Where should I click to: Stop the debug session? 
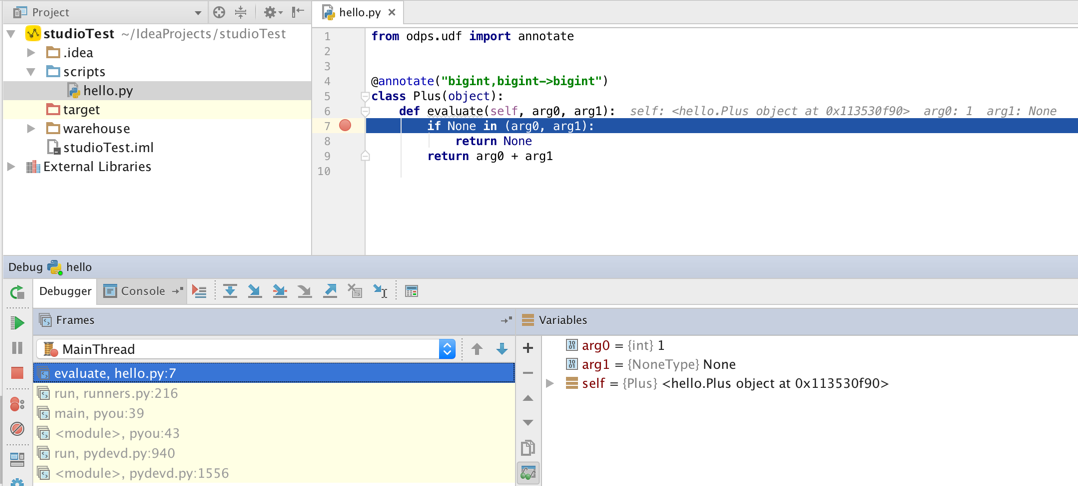[18, 373]
